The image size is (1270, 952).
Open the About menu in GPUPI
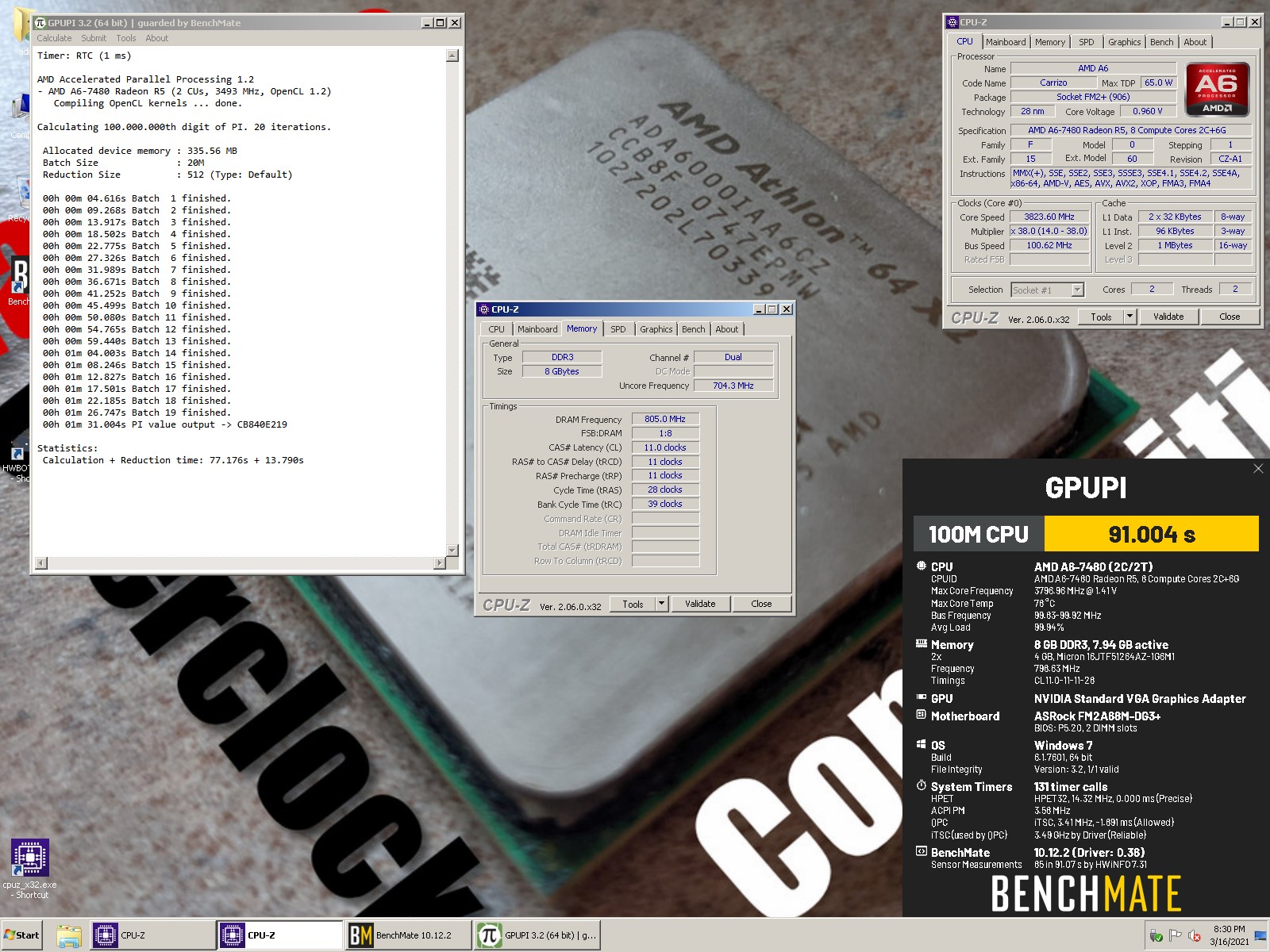pyautogui.click(x=157, y=38)
